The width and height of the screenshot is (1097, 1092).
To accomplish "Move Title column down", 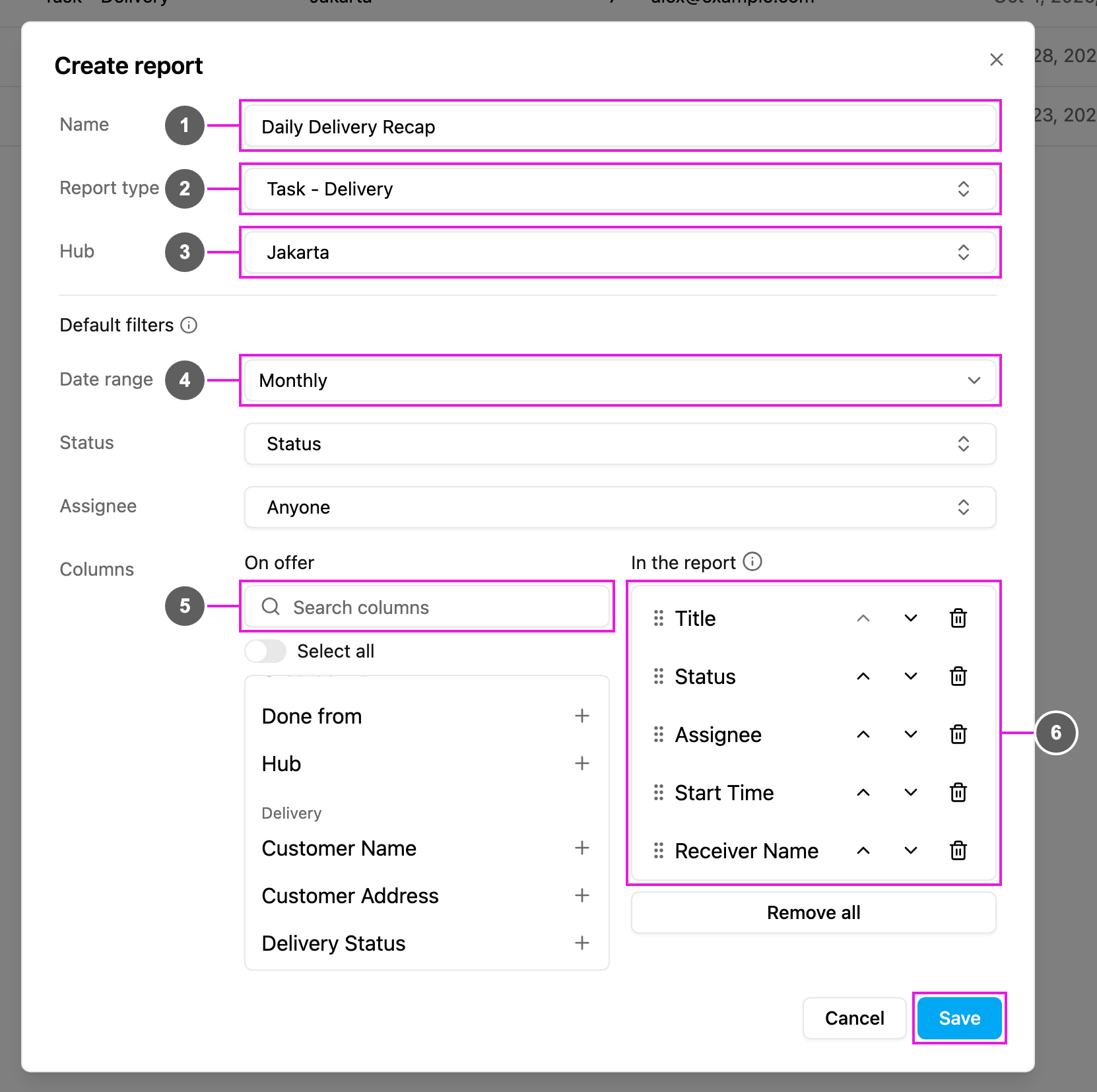I will tap(911, 619).
